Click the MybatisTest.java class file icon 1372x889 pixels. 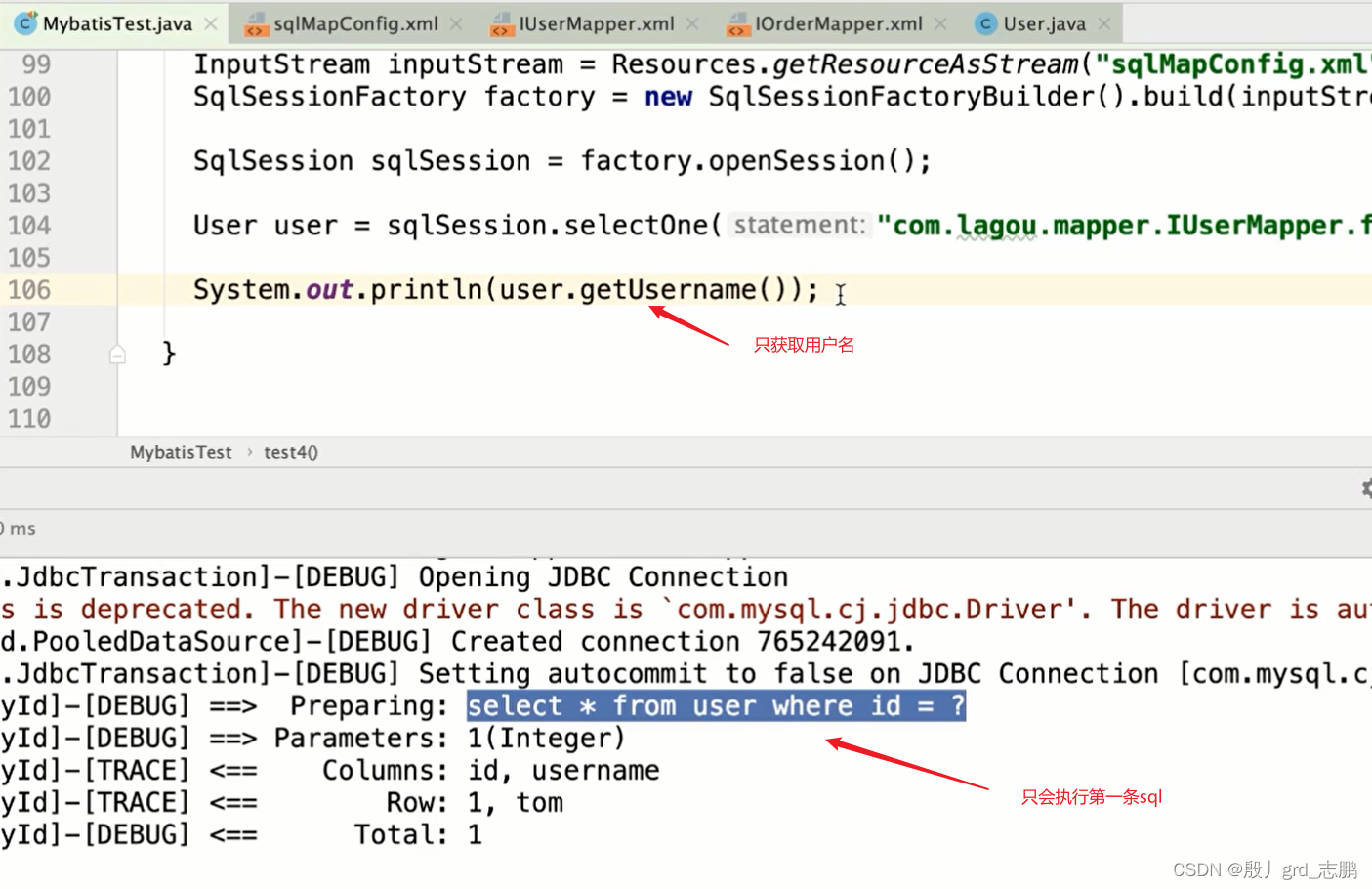[x=26, y=22]
